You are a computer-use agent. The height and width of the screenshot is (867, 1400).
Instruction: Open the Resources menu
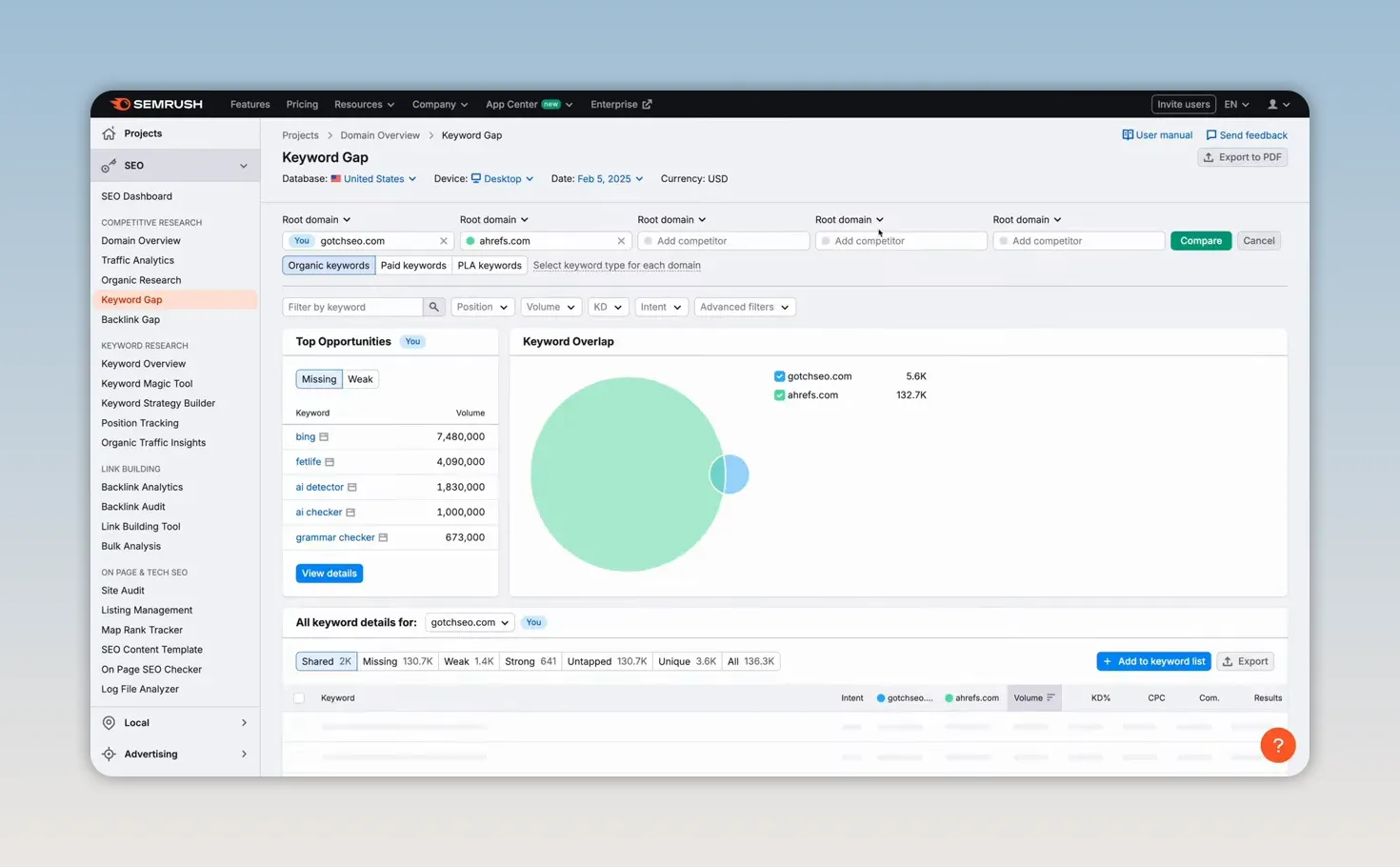click(x=364, y=105)
